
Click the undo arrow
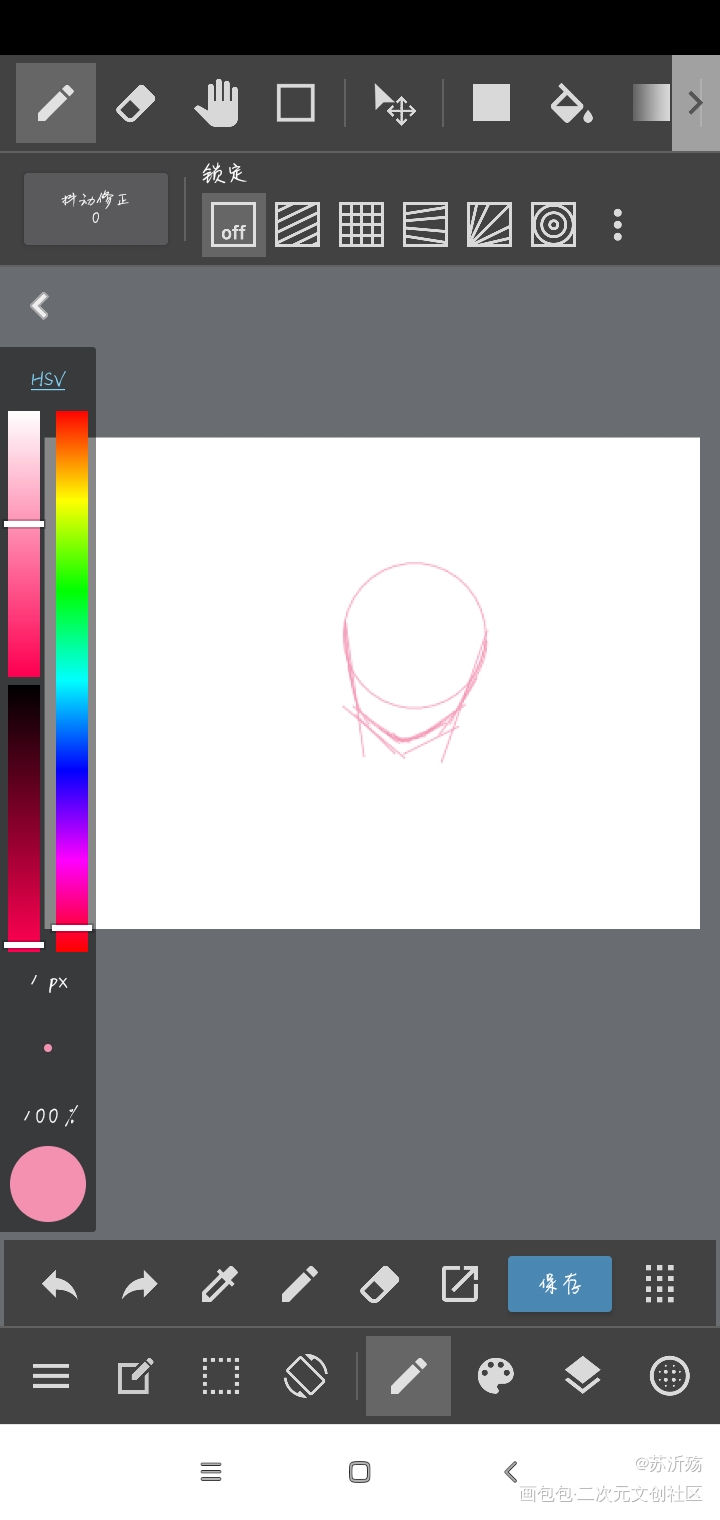coord(60,1284)
